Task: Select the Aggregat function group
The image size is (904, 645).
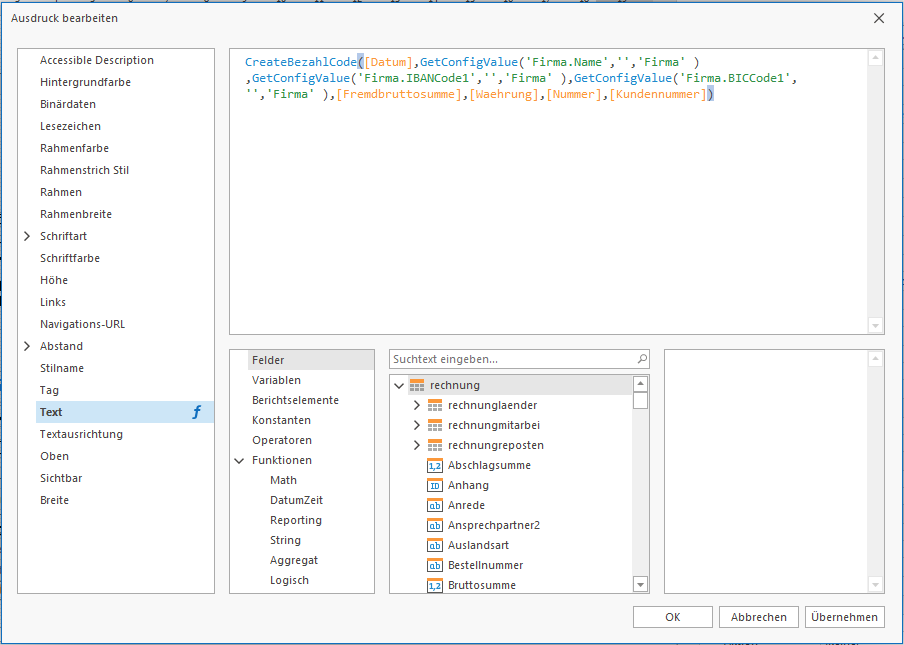Action: pos(294,560)
